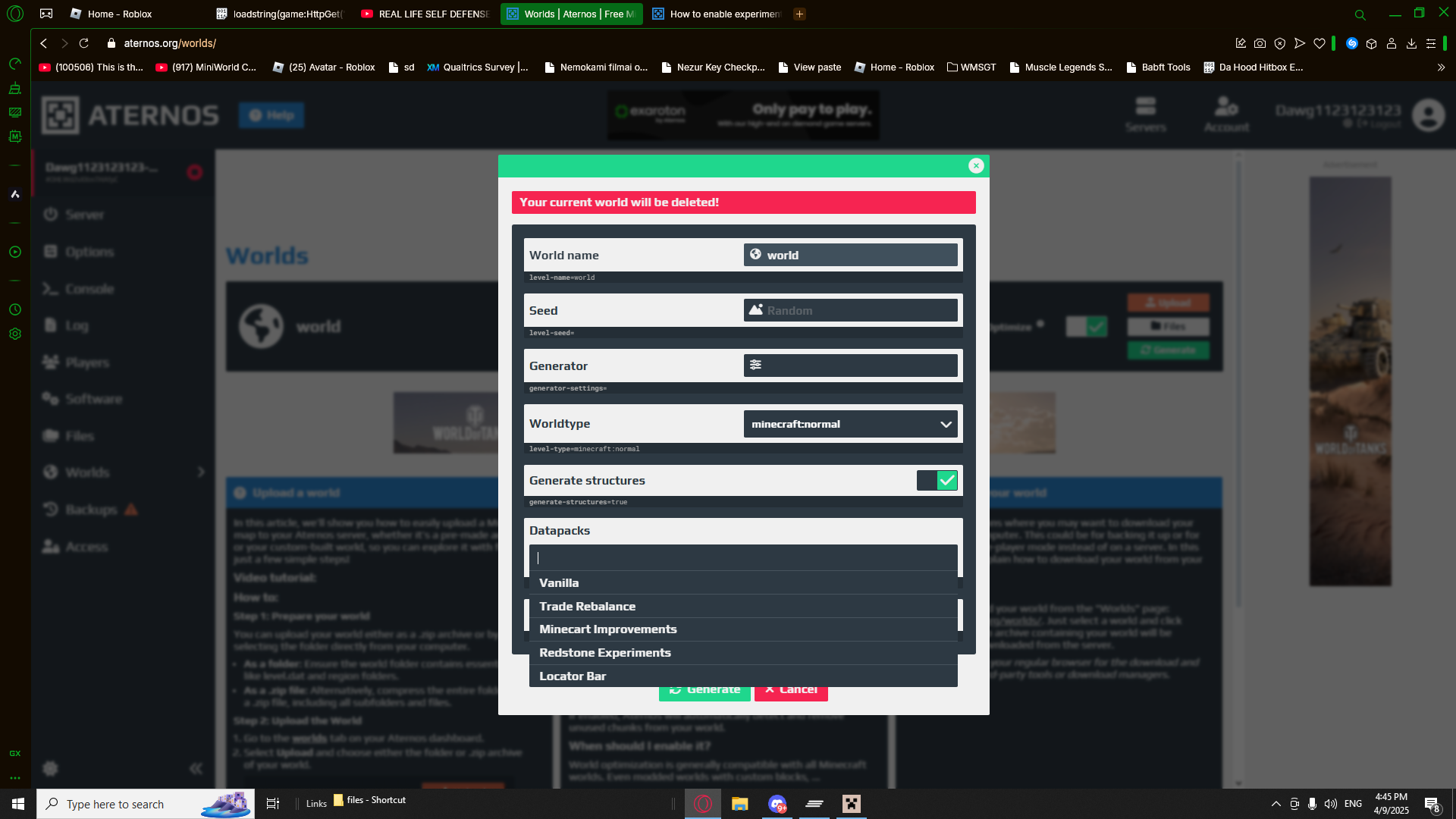Open History clock icon in Opera sidebar

(x=15, y=309)
